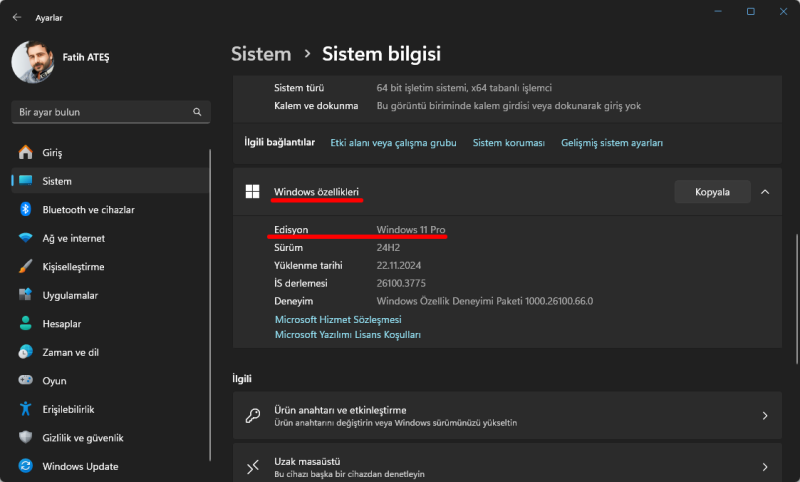
Task: Click the Kopyala button
Action: 712,192
